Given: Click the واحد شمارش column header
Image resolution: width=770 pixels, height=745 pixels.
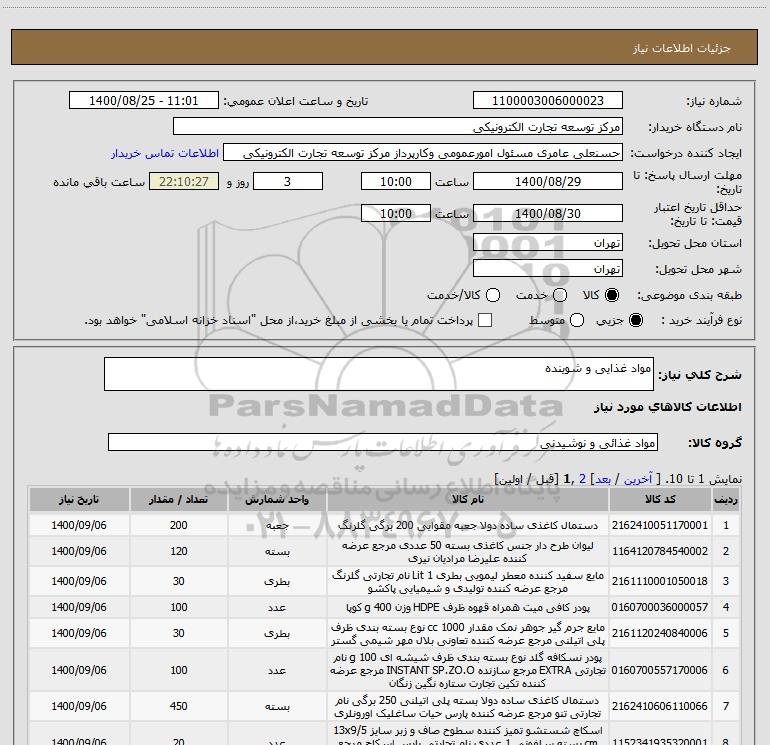Looking at the screenshot, I should point(277,499).
